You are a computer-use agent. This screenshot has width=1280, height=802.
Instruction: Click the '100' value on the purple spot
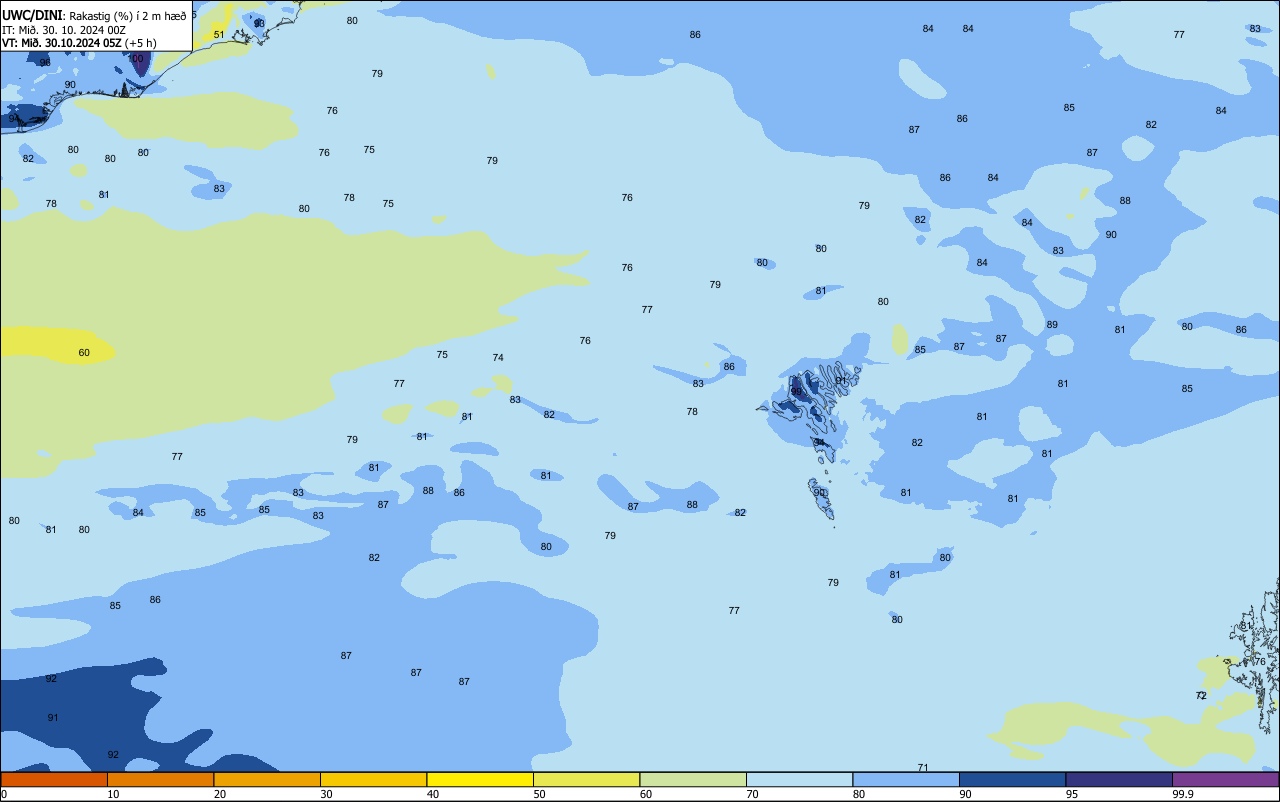[137, 59]
